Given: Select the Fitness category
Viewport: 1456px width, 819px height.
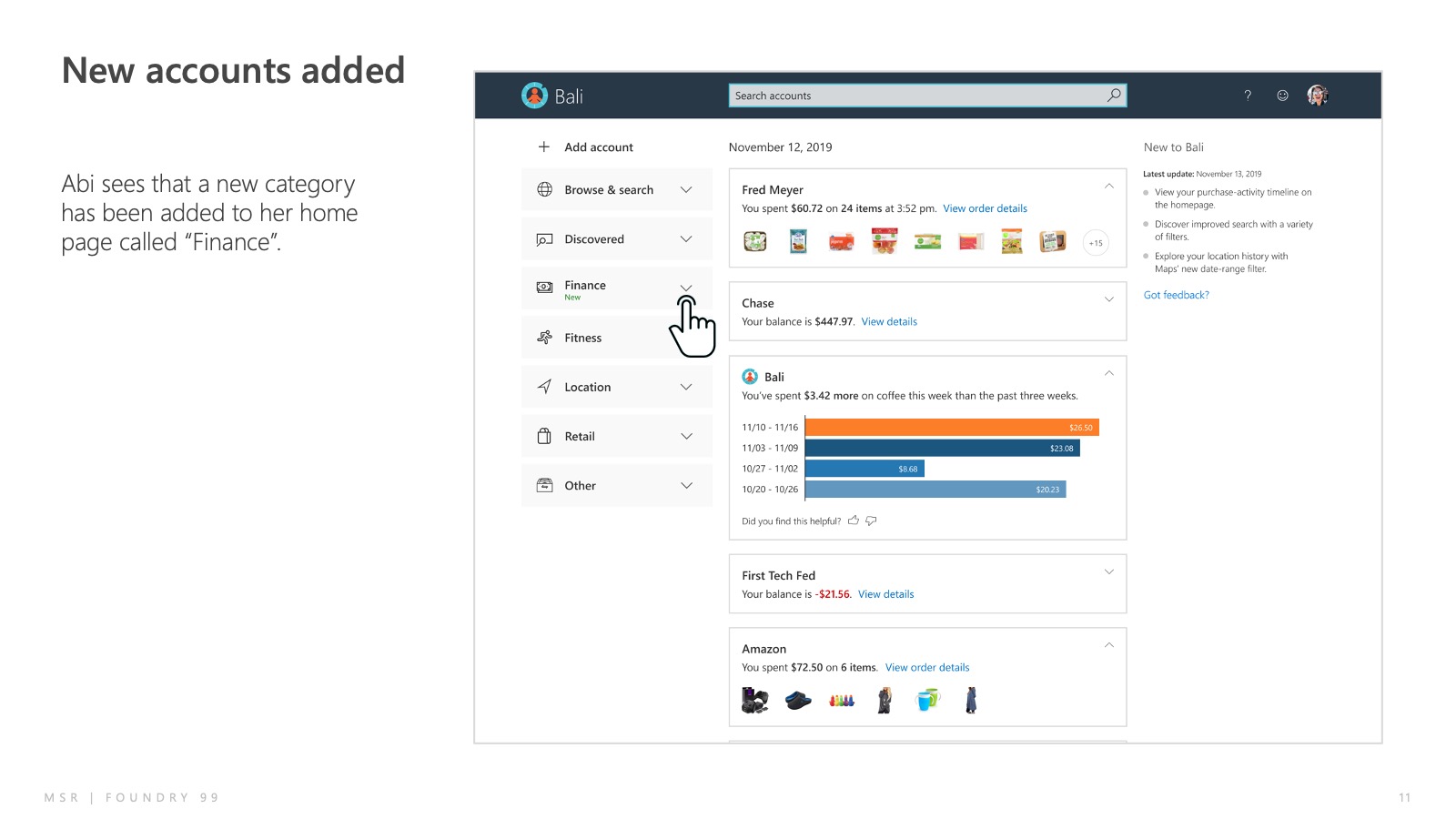Looking at the screenshot, I should tap(583, 338).
